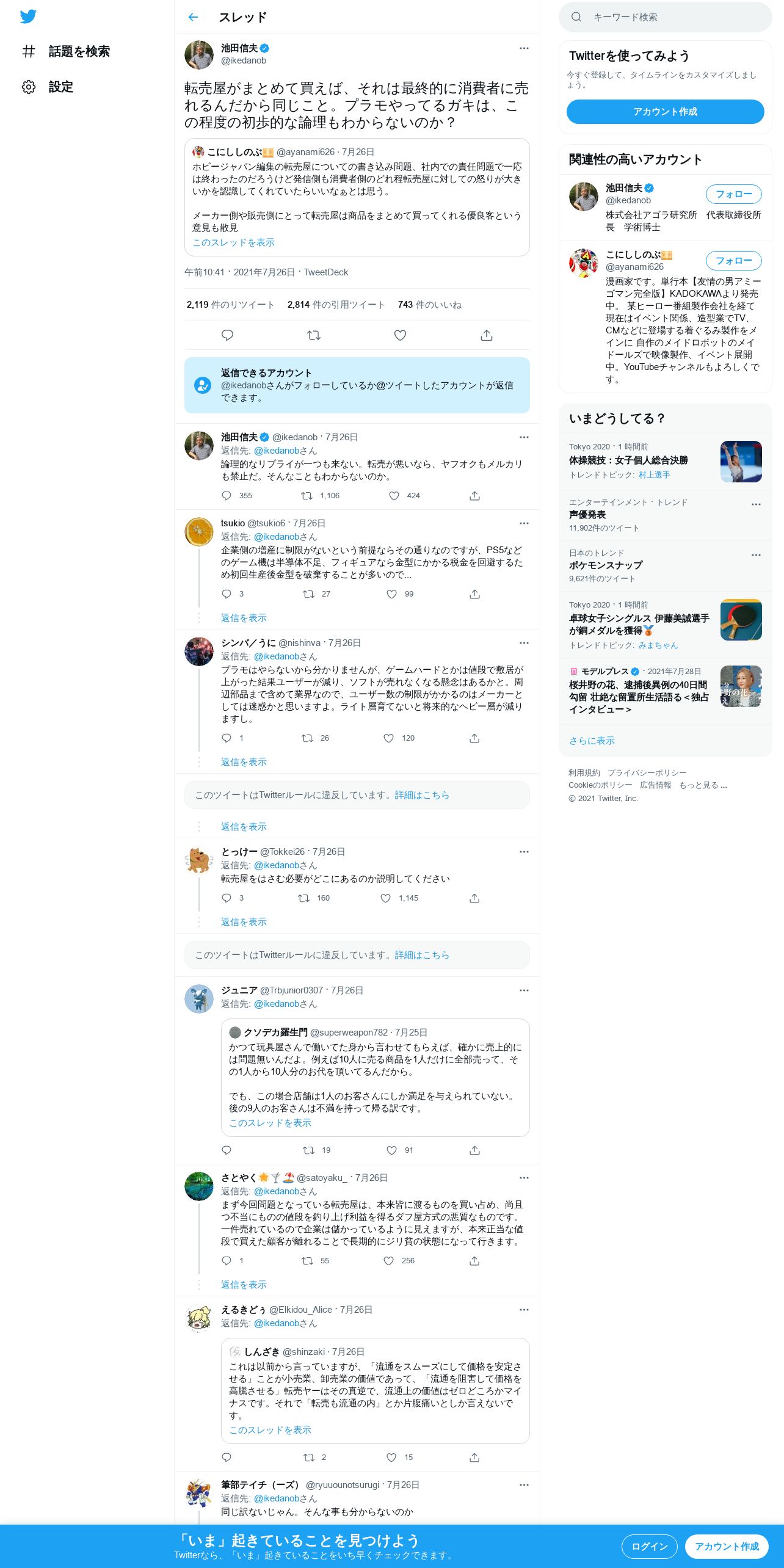784x1568 pixels.
Task: Open more menu on 声優発表 trend
Action: pos(756,504)
